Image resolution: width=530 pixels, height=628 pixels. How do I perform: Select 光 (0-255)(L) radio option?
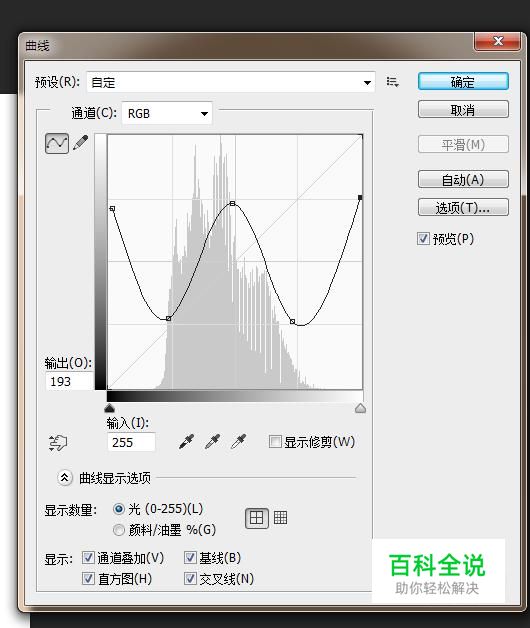(x=119, y=509)
